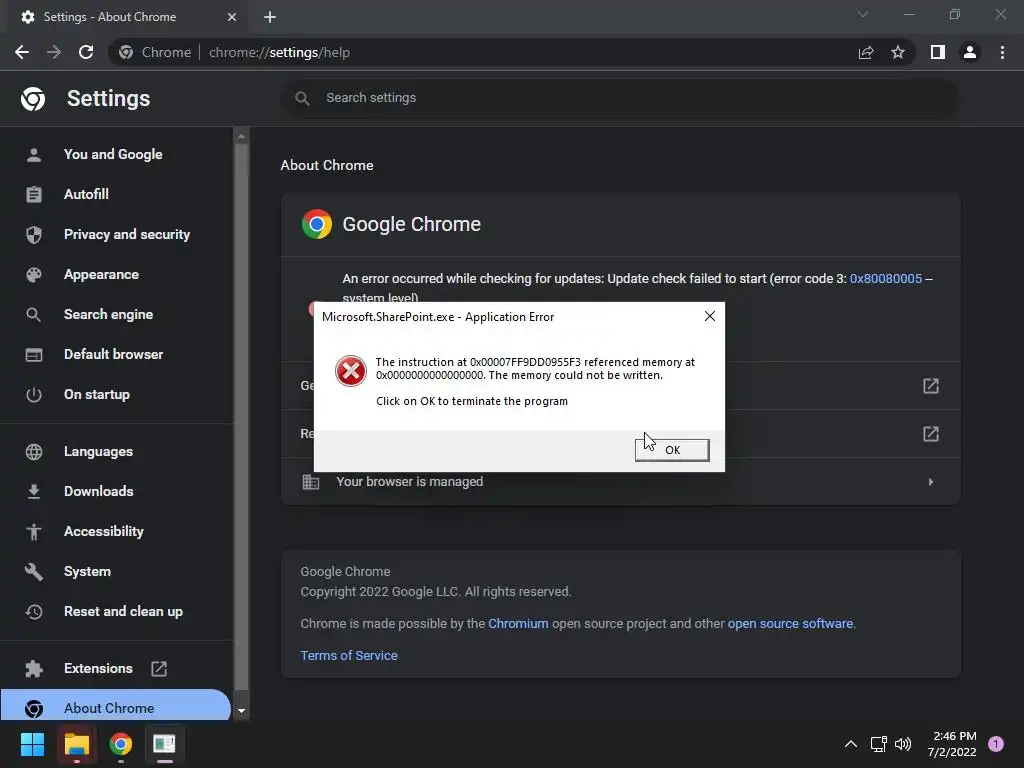The width and height of the screenshot is (1024, 768).
Task: Click OK in the SharePoint error dialog
Action: pyautogui.click(x=672, y=450)
